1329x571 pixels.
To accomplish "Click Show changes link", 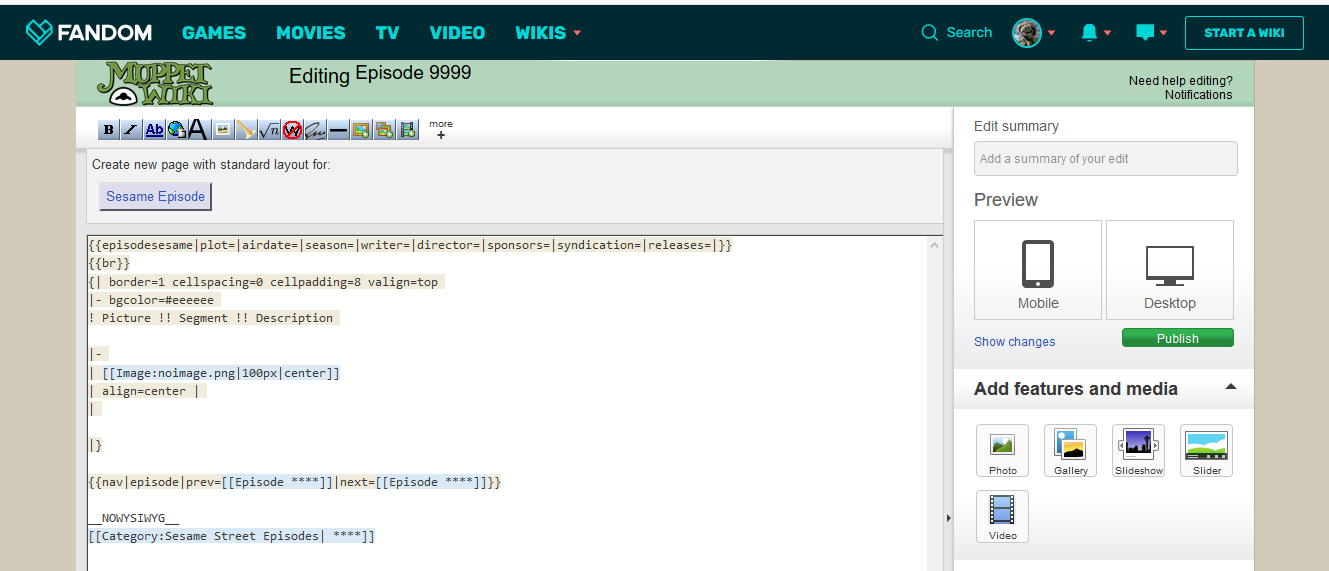I will 1014,342.
